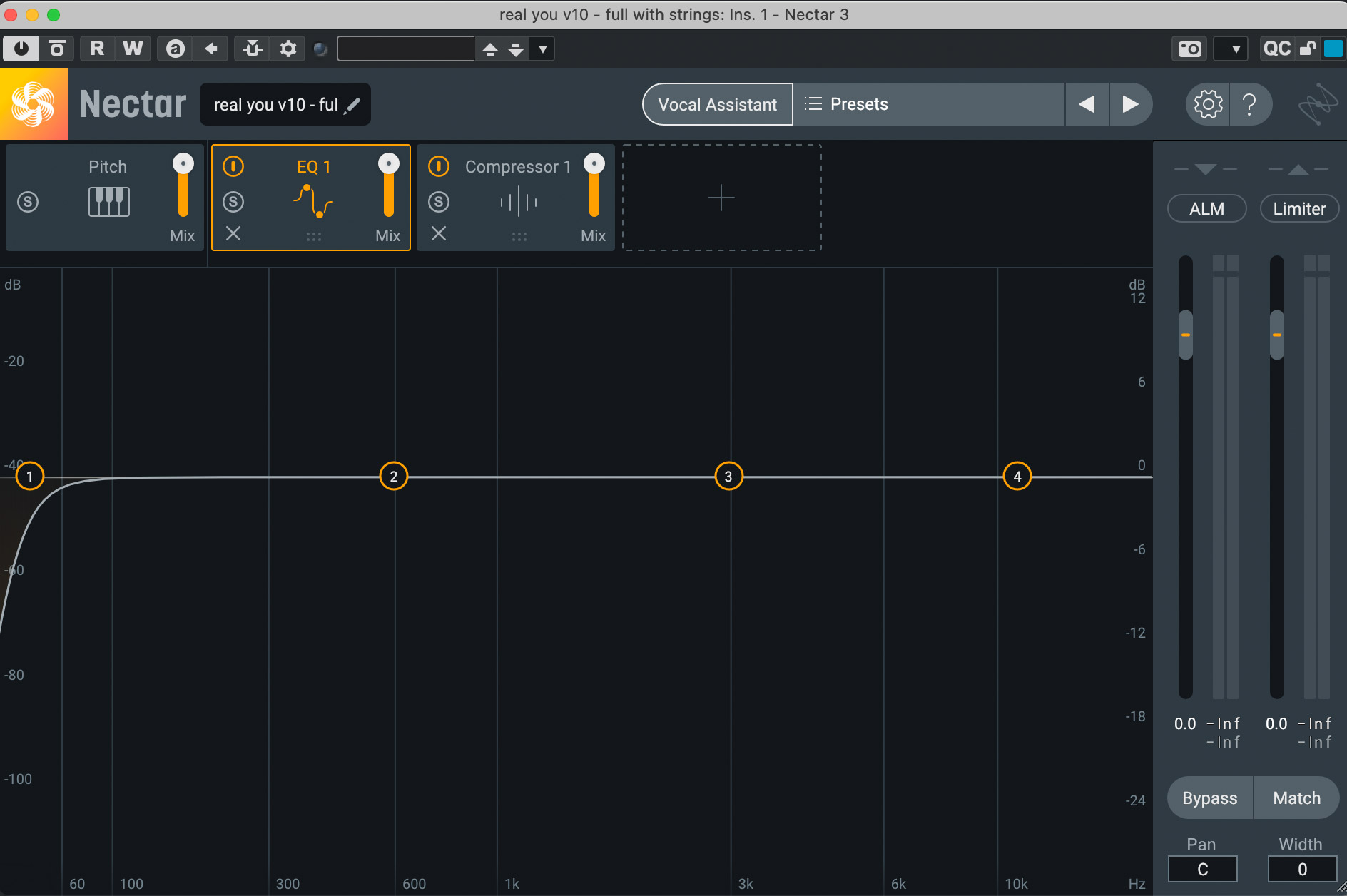The image size is (1347, 896).
Task: Click the EQ 1 reorder drag handle dots
Action: click(314, 236)
